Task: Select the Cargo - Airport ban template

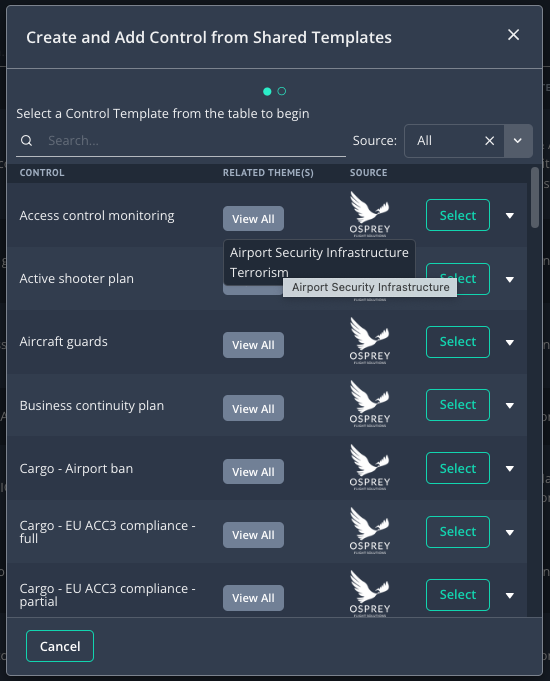Action: pyautogui.click(x=458, y=468)
